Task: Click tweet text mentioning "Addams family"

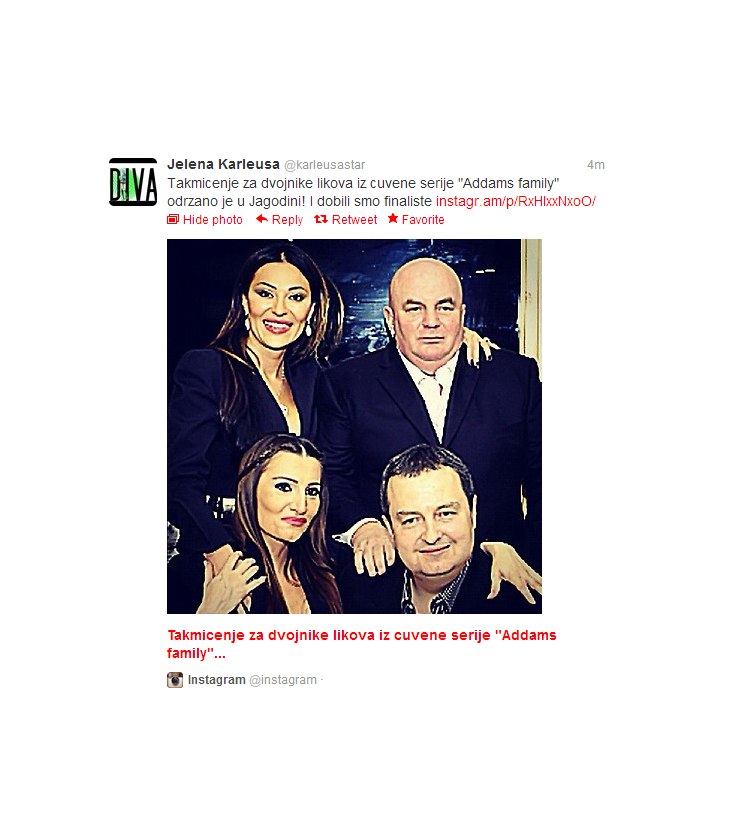Action: (x=363, y=183)
